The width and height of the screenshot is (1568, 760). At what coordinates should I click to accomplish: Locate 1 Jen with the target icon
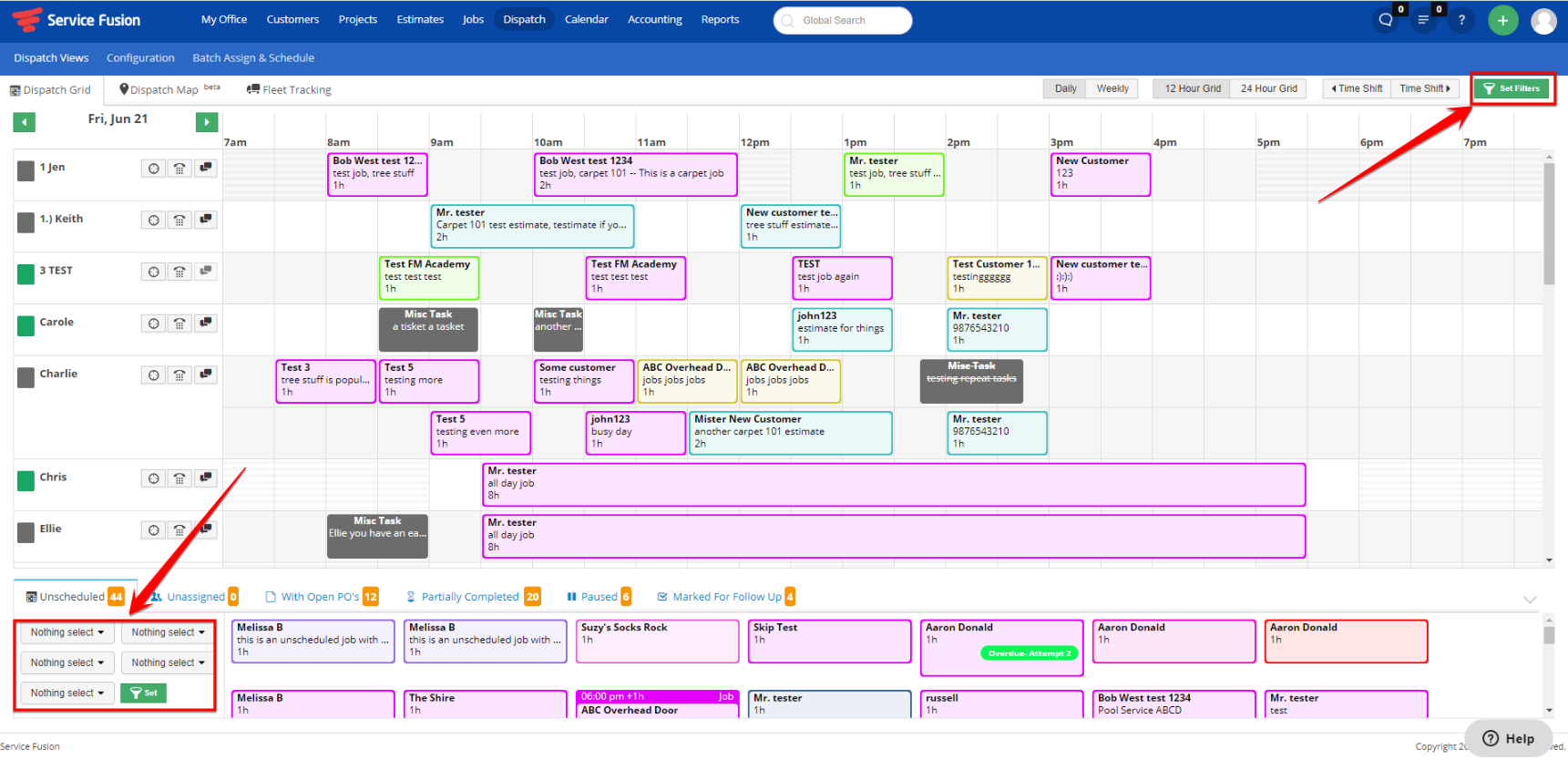point(153,169)
